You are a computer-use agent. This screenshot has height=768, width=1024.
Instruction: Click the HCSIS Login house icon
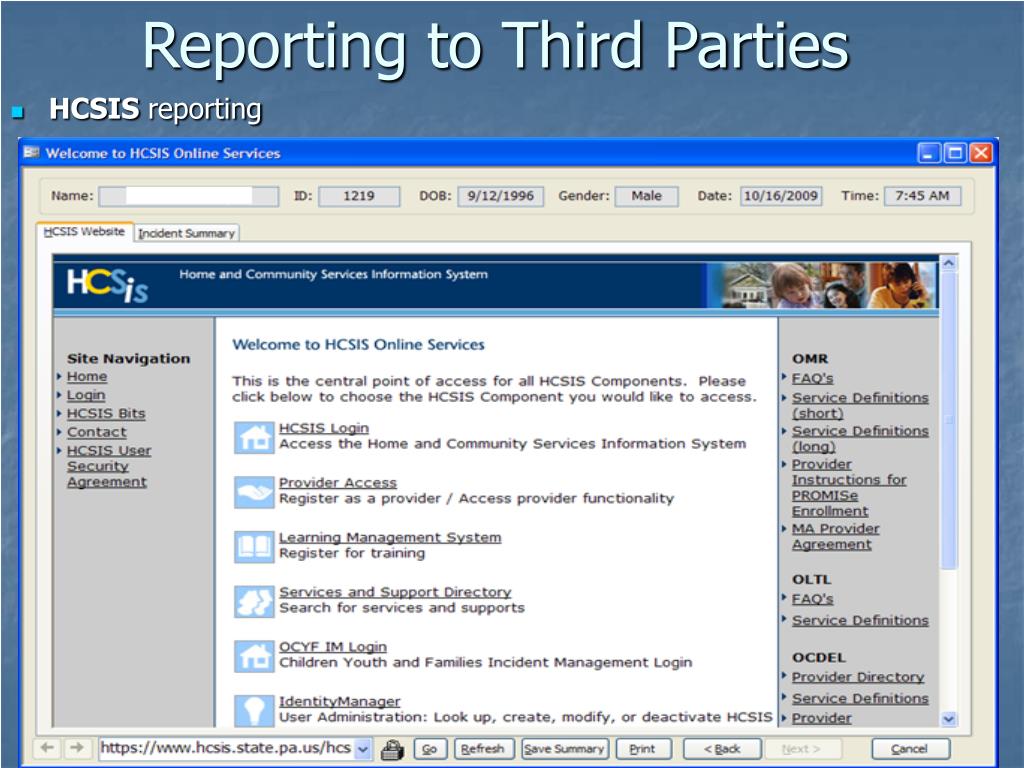254,438
